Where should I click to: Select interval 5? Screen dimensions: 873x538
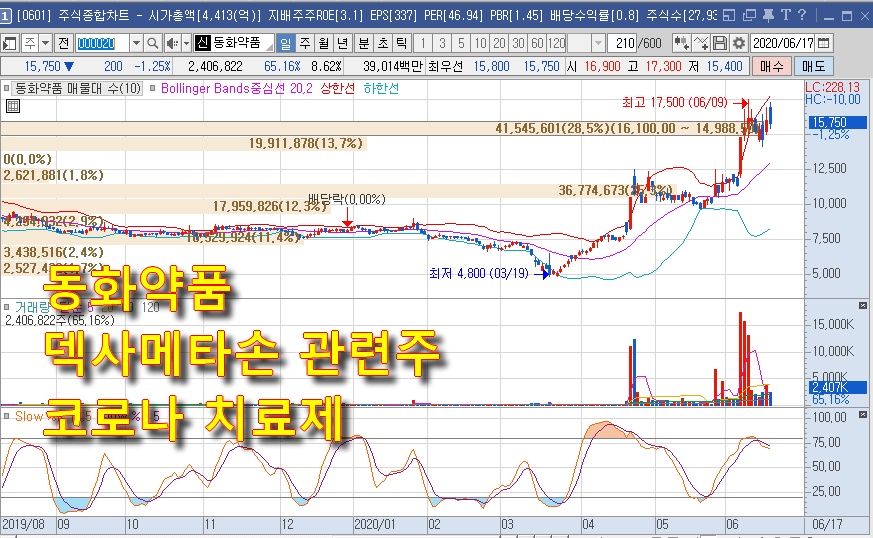tap(461, 43)
